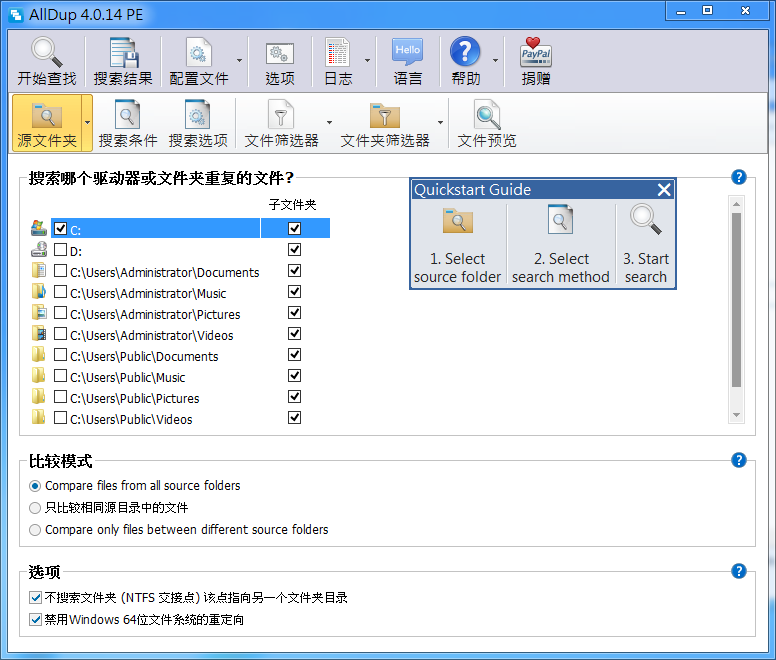
Task: Select Compare only files between different source folders
Action: (x=35, y=530)
